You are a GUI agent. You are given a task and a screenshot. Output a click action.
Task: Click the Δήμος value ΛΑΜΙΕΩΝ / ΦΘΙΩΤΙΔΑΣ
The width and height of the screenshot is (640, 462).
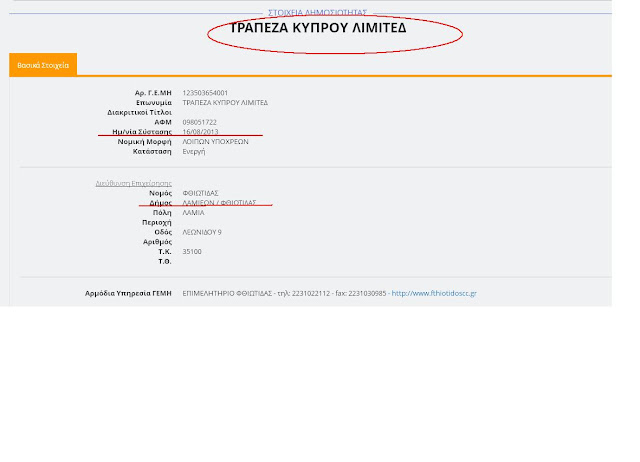pos(220,203)
